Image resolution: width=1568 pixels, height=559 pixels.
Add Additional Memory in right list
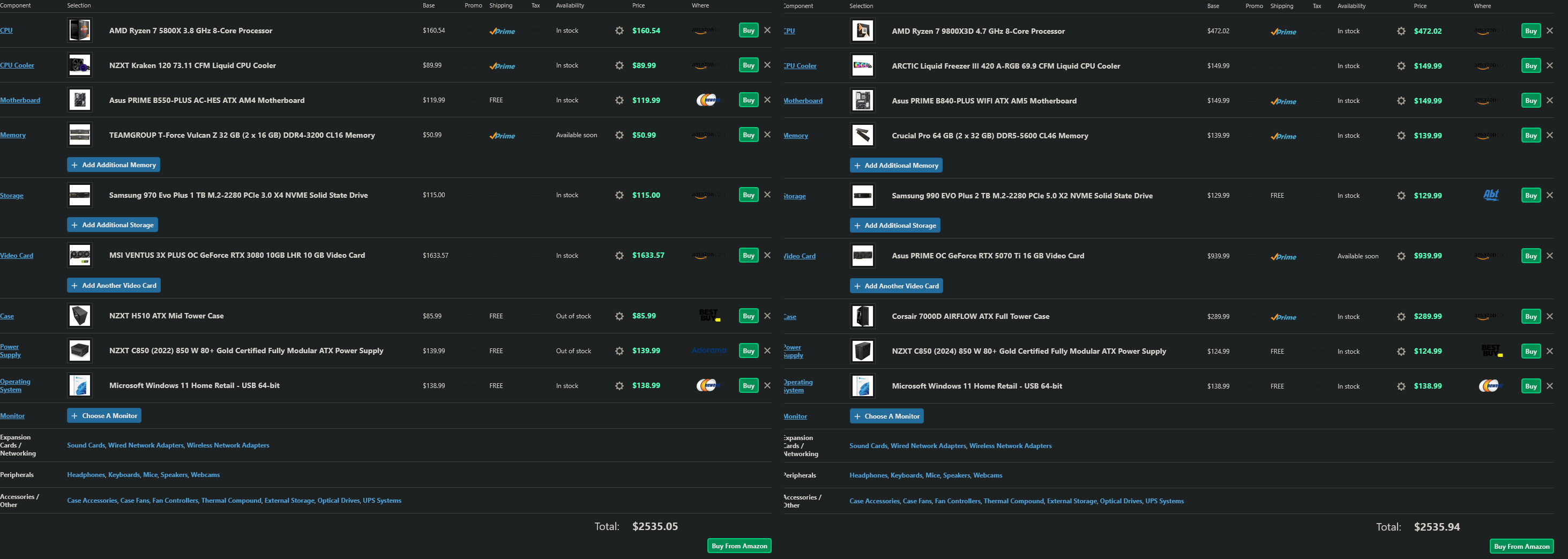click(x=896, y=165)
